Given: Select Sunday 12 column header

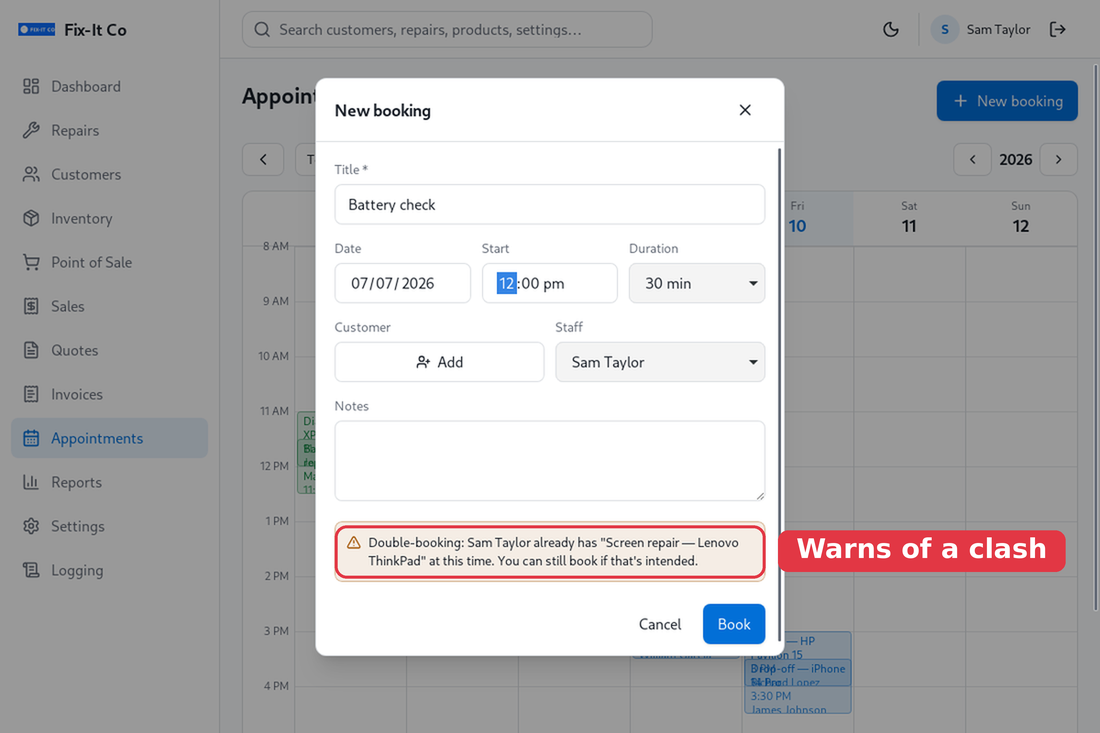Looking at the screenshot, I should 1021,218.
